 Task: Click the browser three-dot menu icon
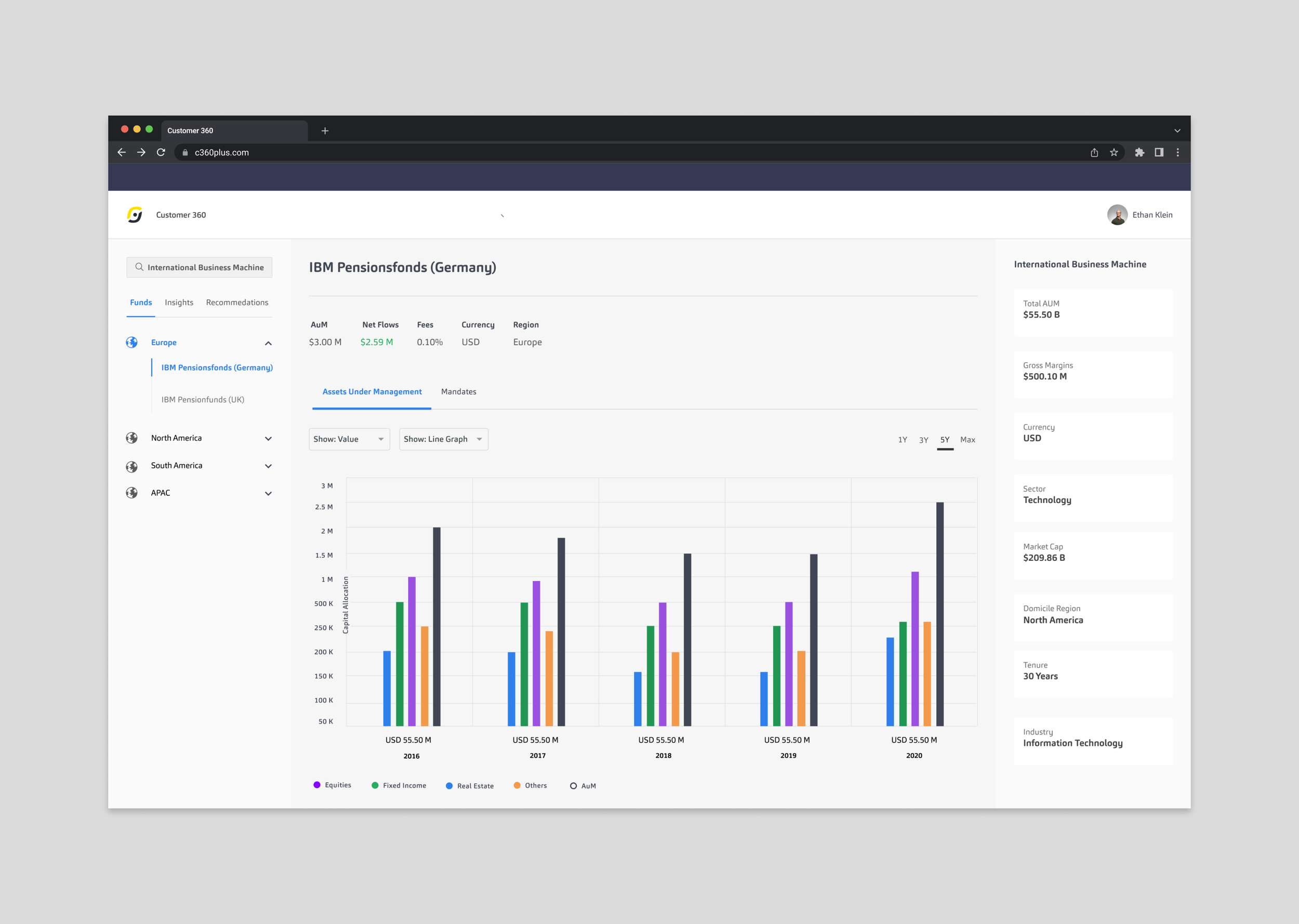click(x=1177, y=152)
